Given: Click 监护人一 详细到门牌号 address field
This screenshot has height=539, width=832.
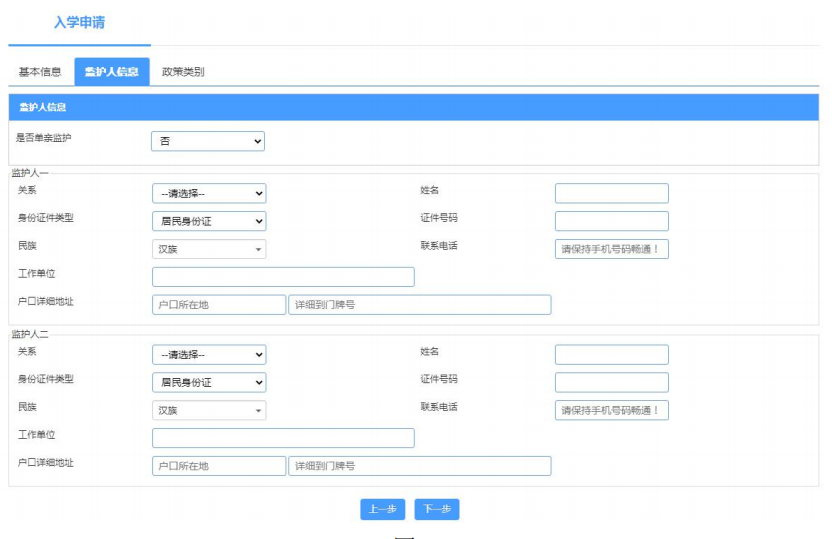Looking at the screenshot, I should click(x=420, y=304).
